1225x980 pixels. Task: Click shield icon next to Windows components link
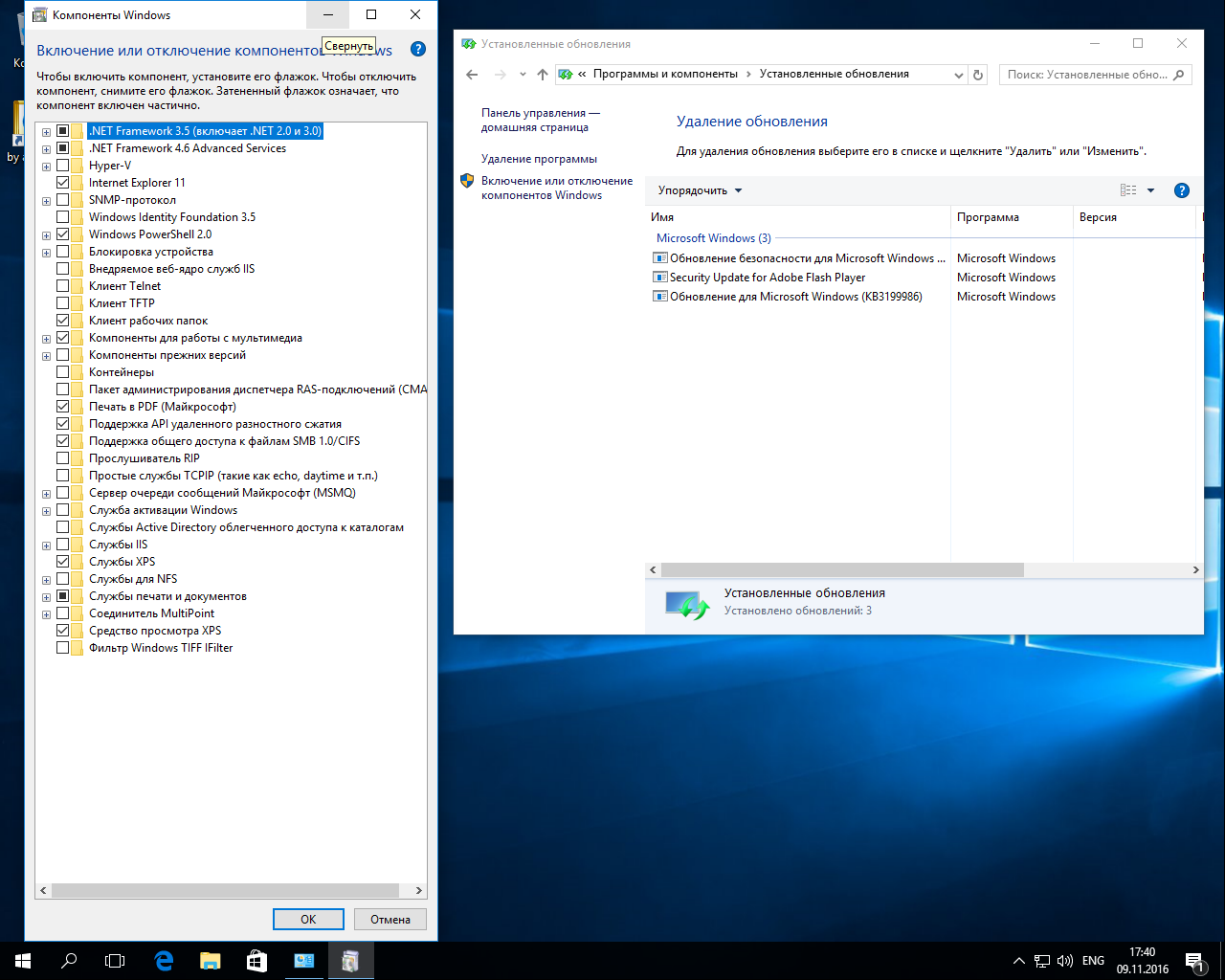coord(467,180)
